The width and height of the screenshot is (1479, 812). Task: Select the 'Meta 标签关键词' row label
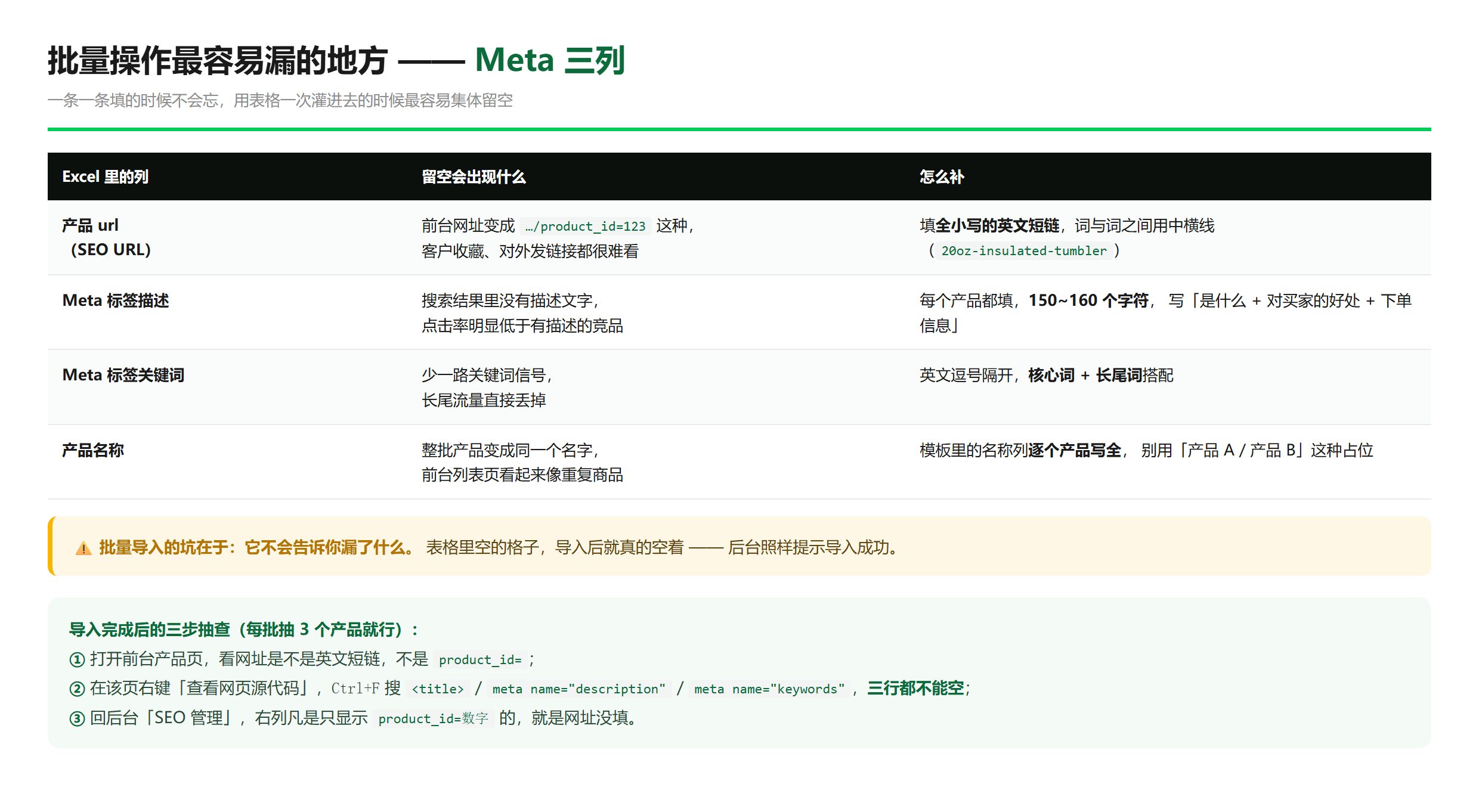[123, 375]
